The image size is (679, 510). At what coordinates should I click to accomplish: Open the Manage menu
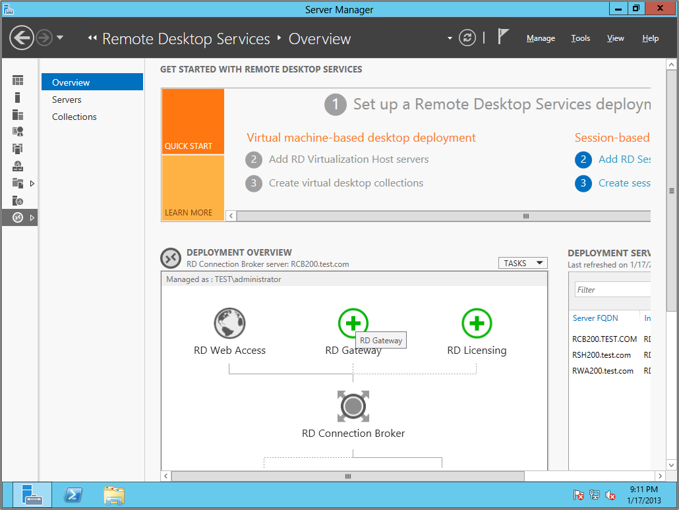pyautogui.click(x=540, y=38)
